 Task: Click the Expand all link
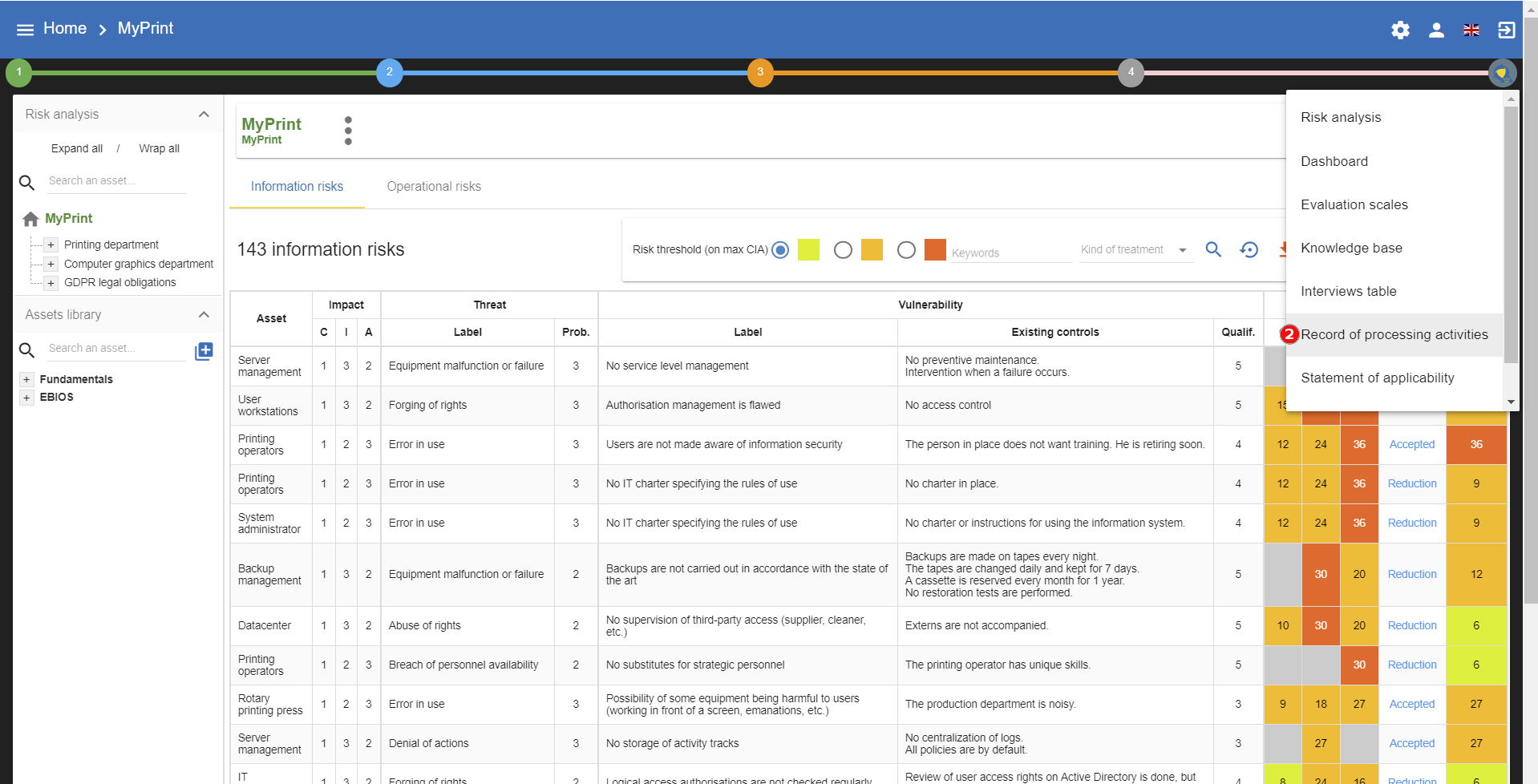[77, 149]
